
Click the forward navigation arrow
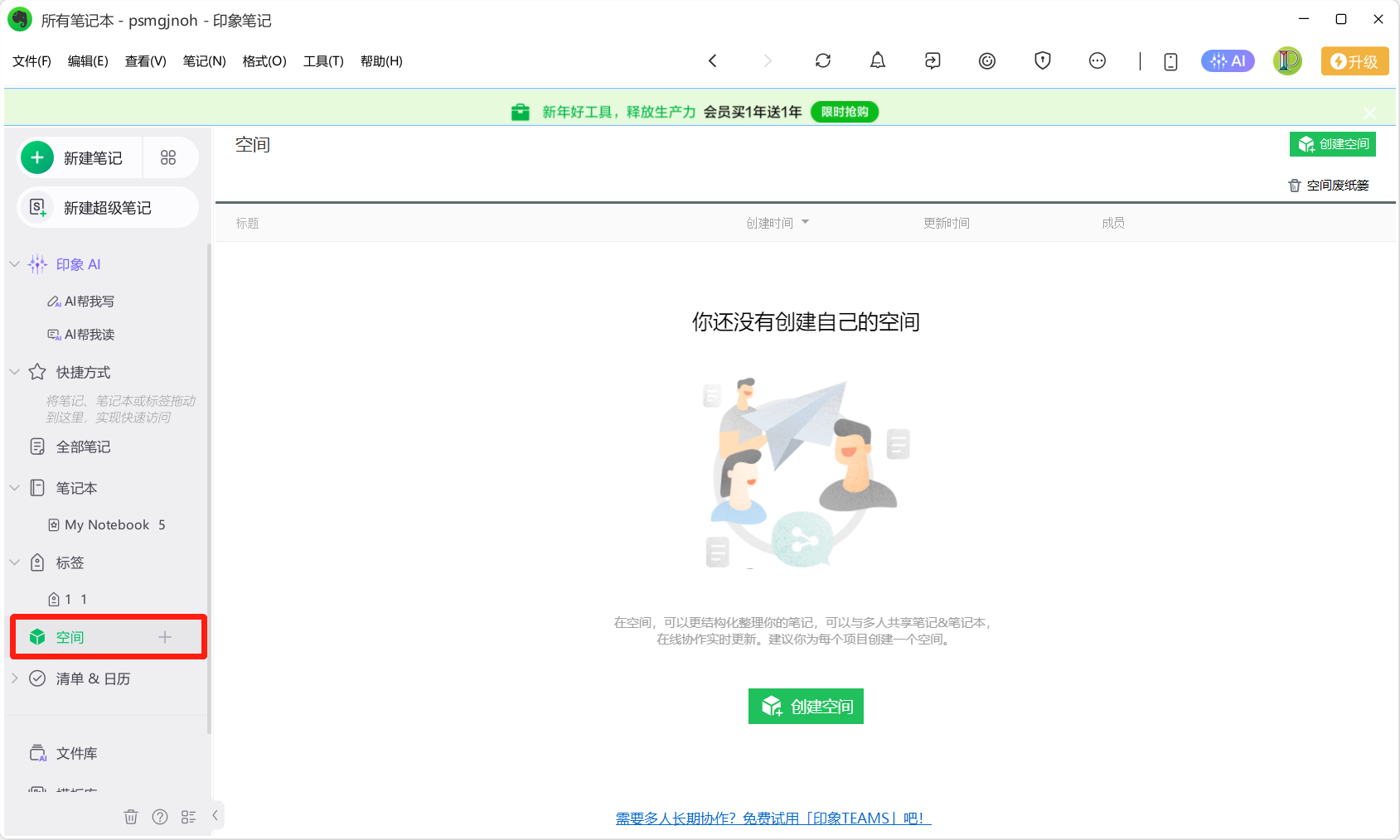(x=768, y=60)
